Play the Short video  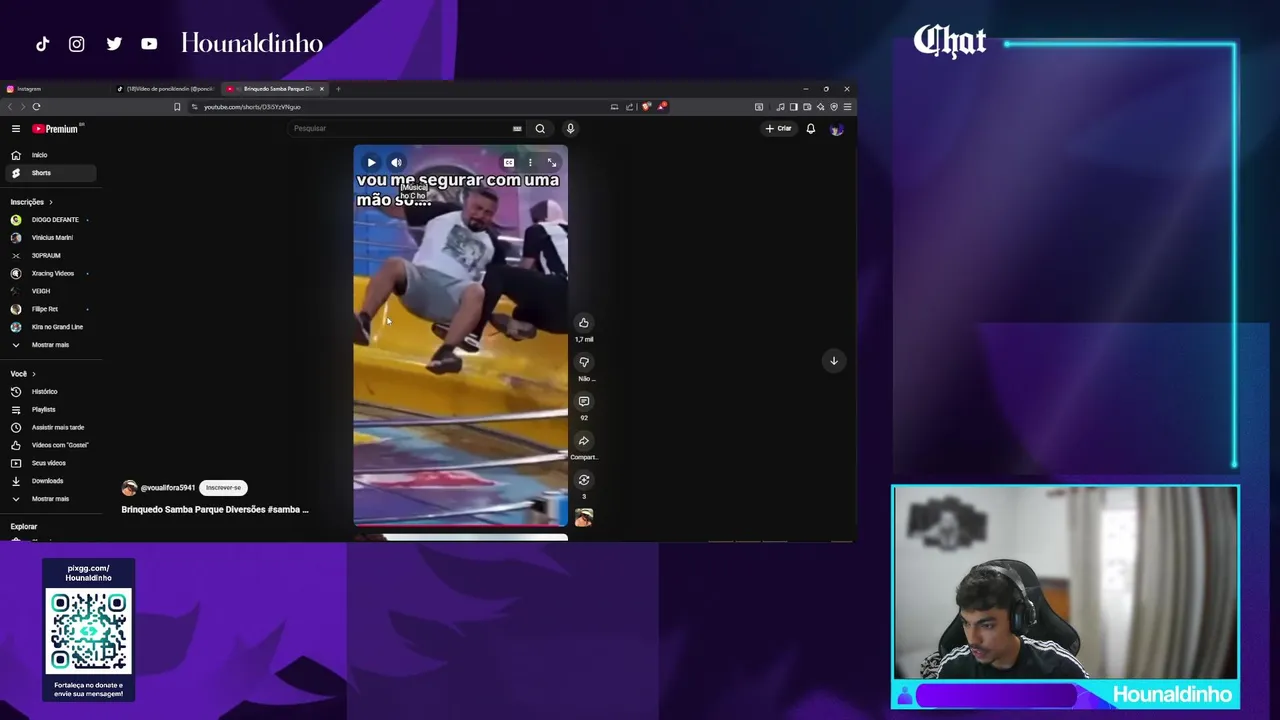pos(371,162)
